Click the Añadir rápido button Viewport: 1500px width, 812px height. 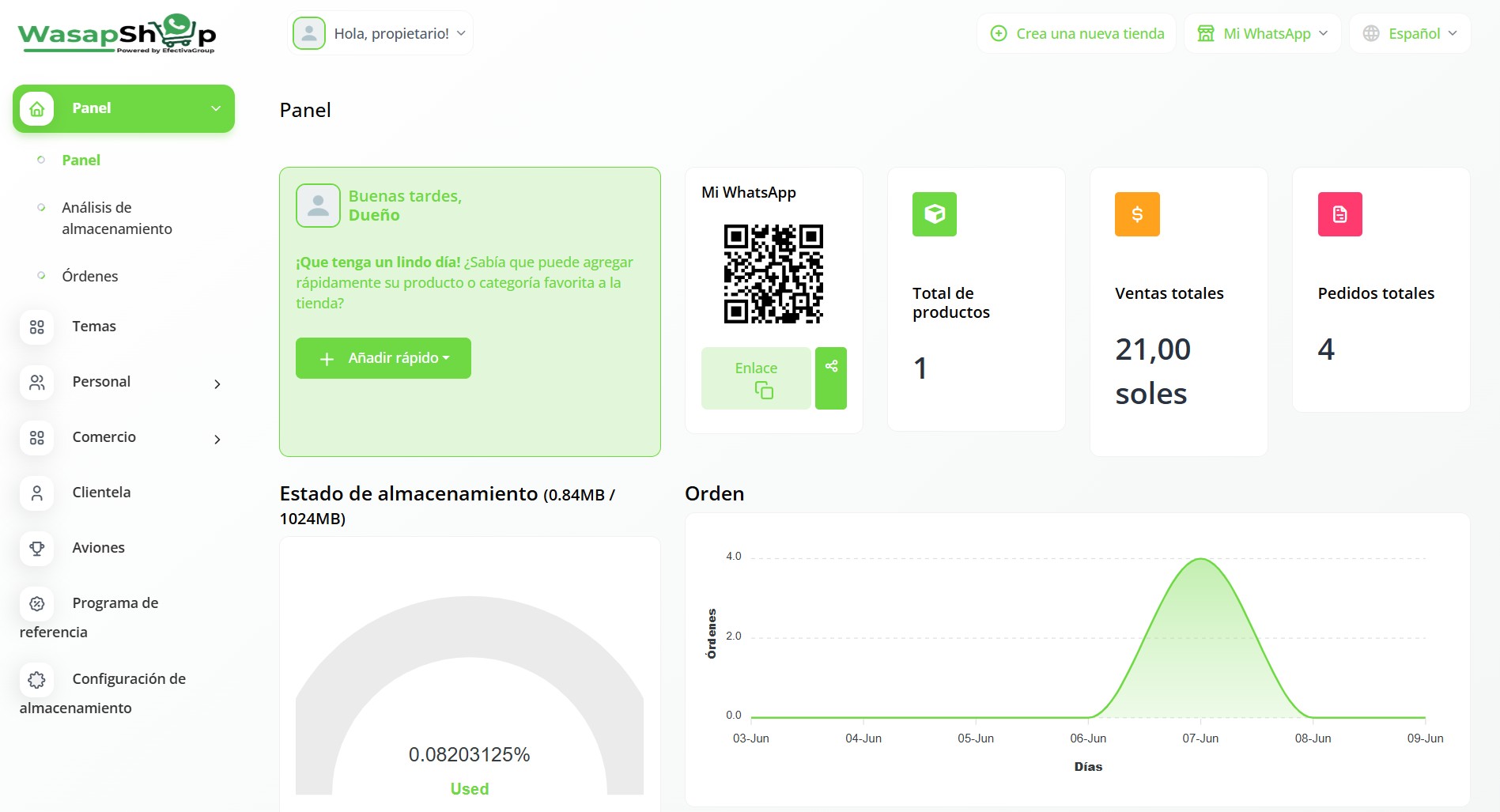(384, 358)
